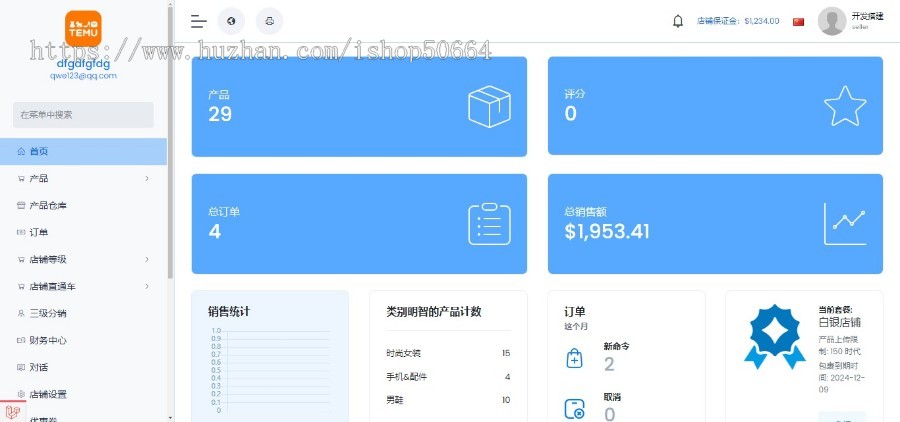
Task: Click the 类别明智的产品计数 heading
Action: (x=434, y=312)
